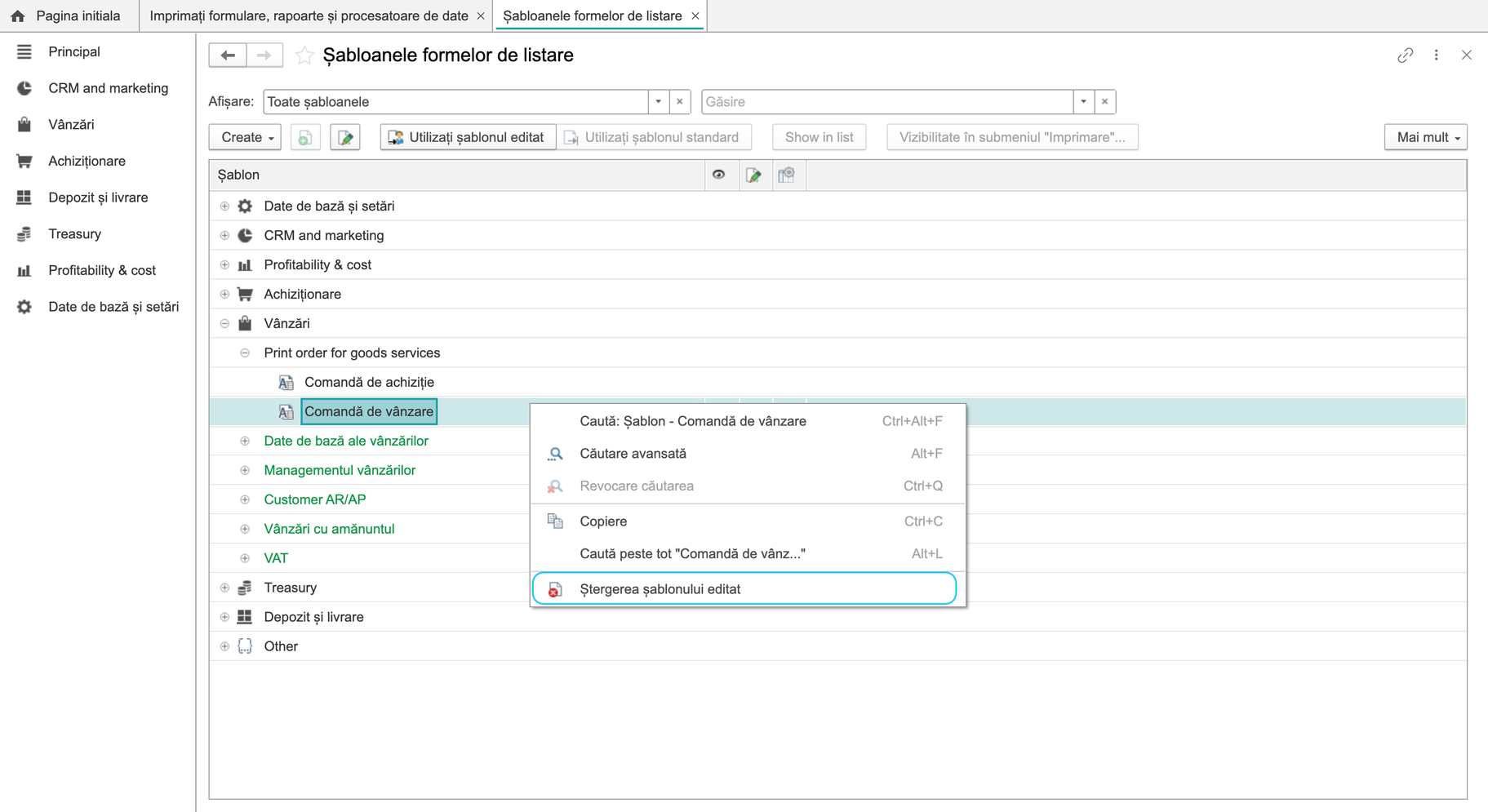The height and width of the screenshot is (812, 1488).
Task: Go forward with the right arrow button
Action: coord(264,55)
